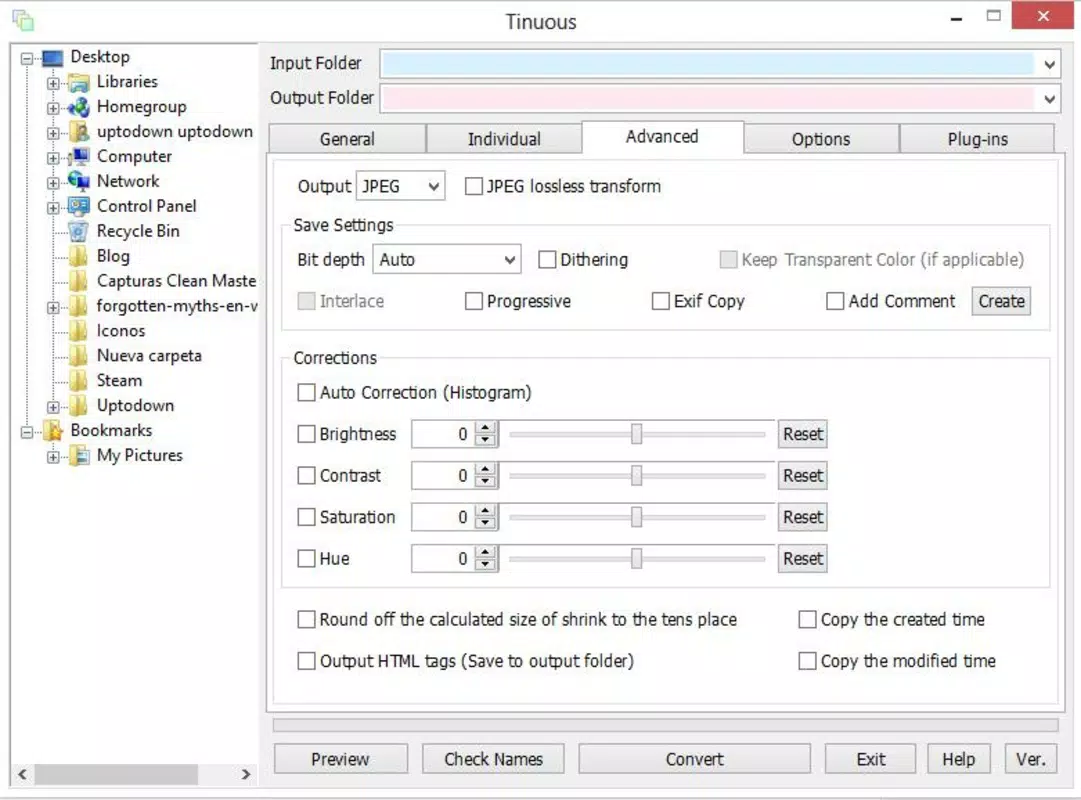Expand the My Pictures tree node
The image size is (1081, 800).
(53, 457)
